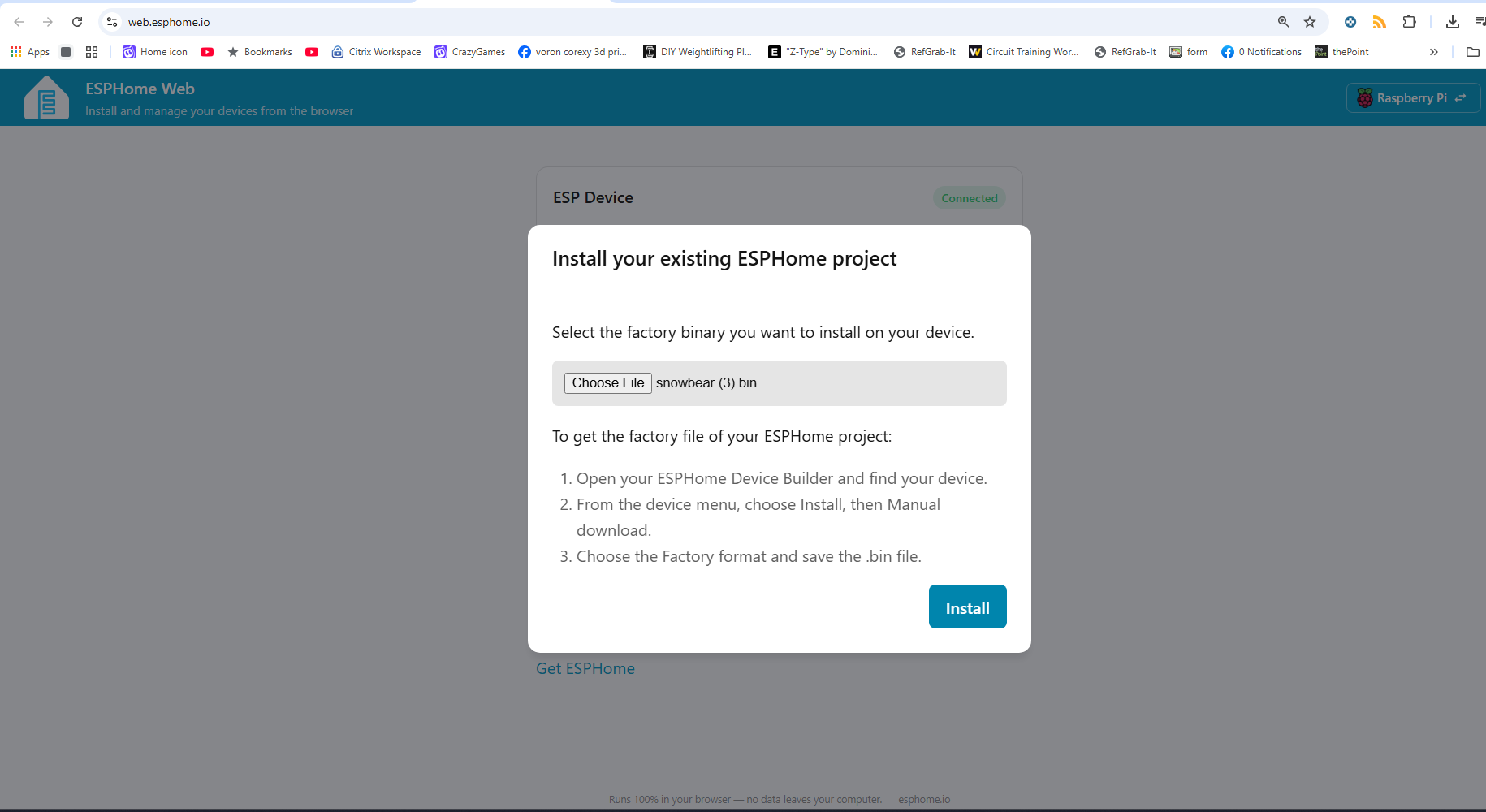This screenshot has width=1486, height=812.
Task: Open the Downloads icon in toolbar
Action: tap(1453, 22)
